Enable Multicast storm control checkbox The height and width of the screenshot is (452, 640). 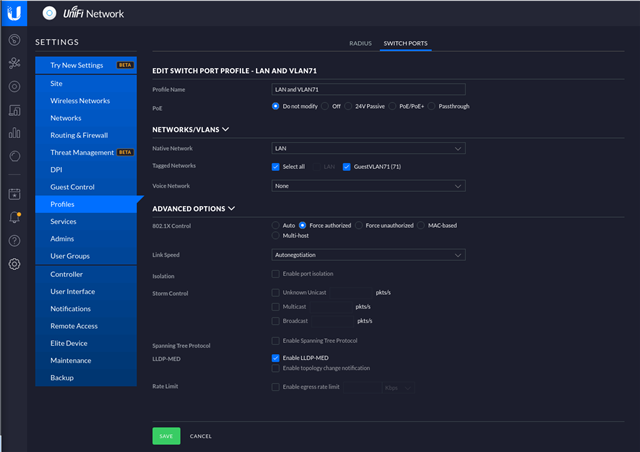coord(276,307)
